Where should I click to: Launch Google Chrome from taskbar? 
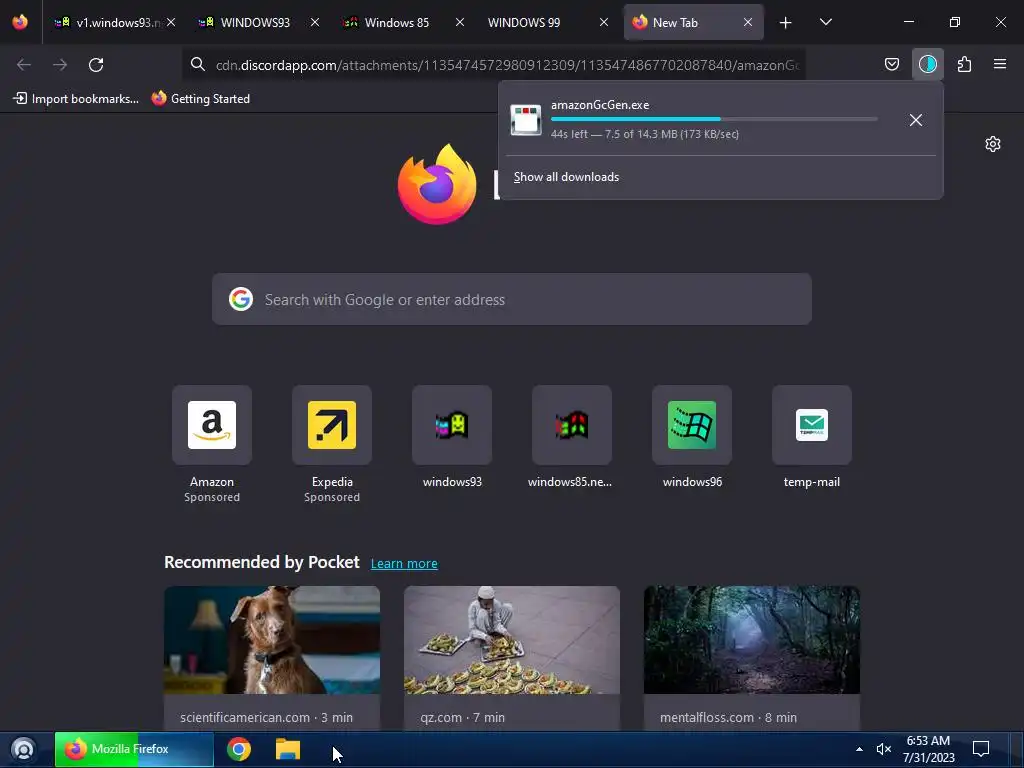pyautogui.click(x=239, y=749)
